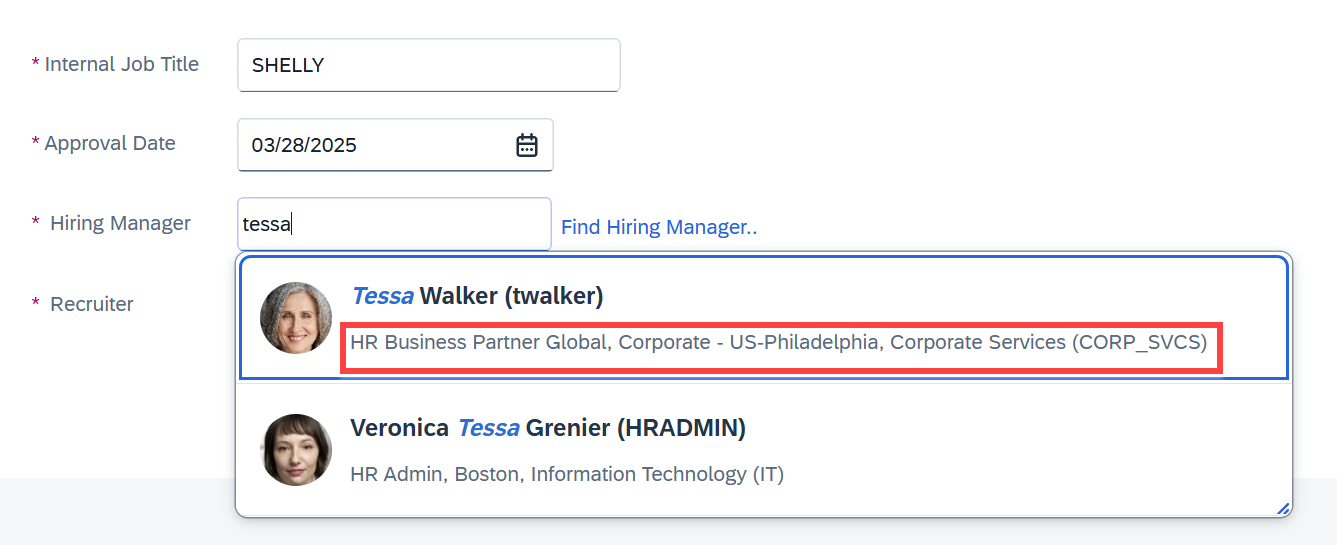Open the Approval Date calendar picker icon
1337x545 pixels.
(x=527, y=145)
